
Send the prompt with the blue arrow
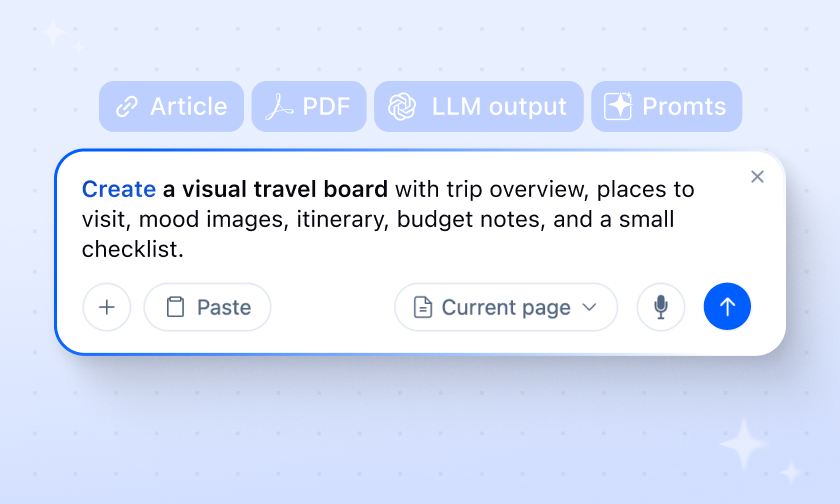727,307
